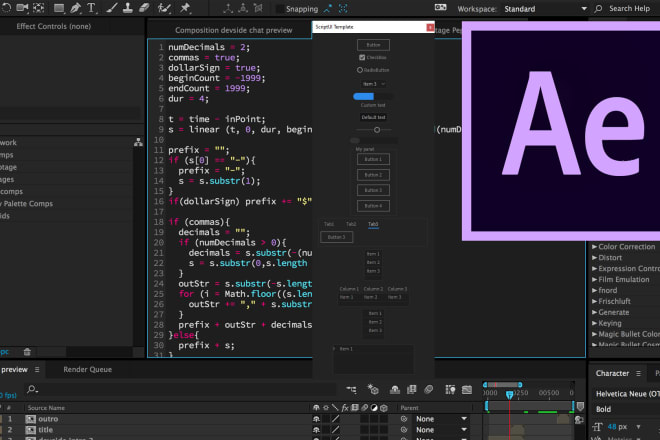Click the top Button in ScriptUI Template
The image size is (660, 440).
(x=373, y=45)
